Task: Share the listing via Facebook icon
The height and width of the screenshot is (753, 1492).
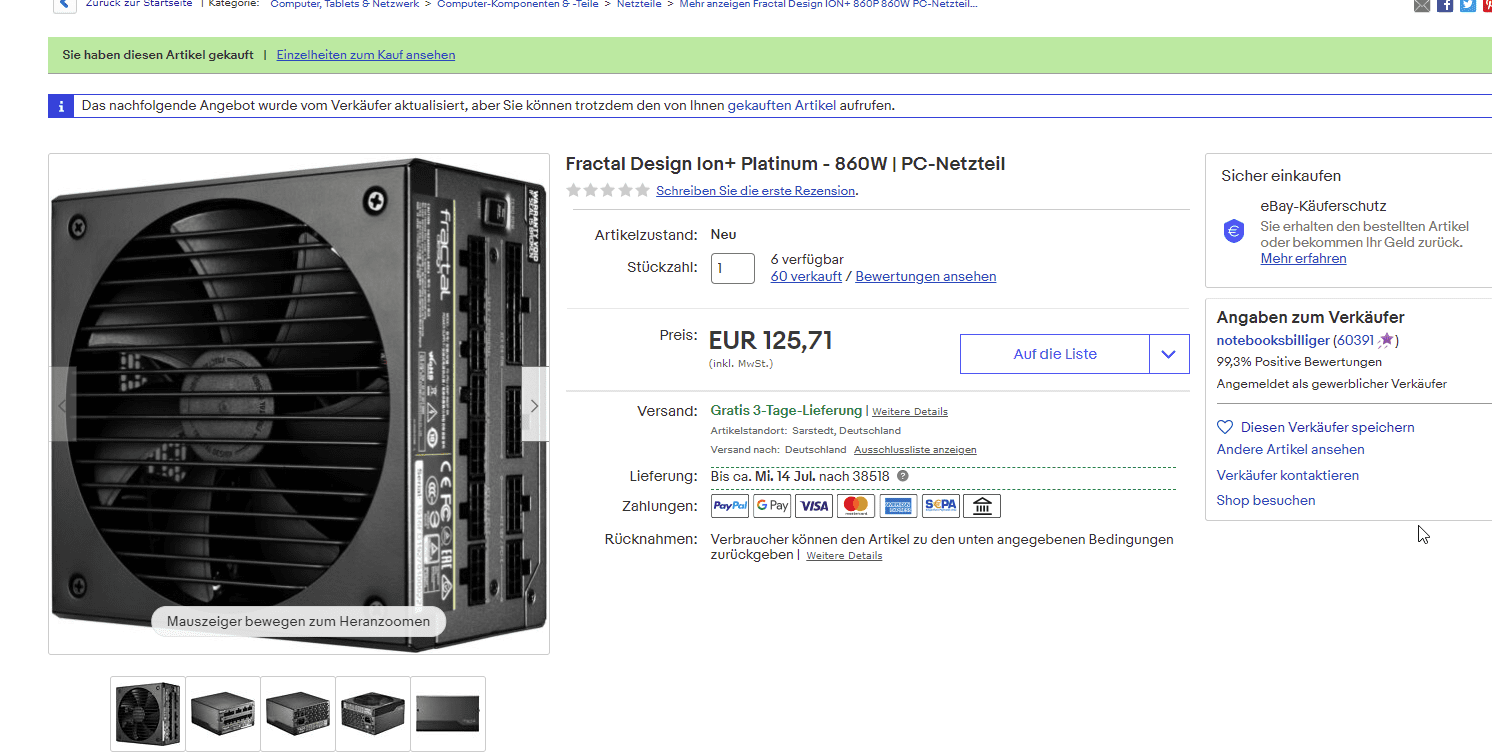Action: tap(1445, 5)
